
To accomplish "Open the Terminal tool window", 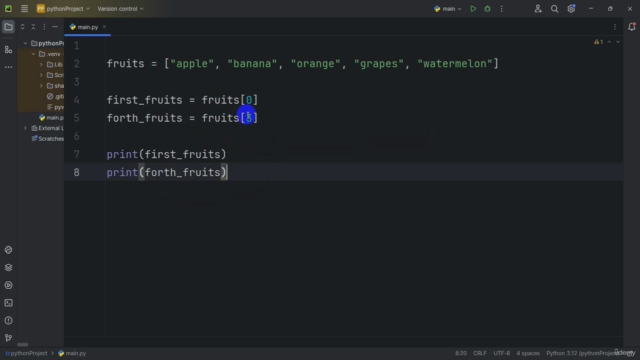I will point(8,302).
